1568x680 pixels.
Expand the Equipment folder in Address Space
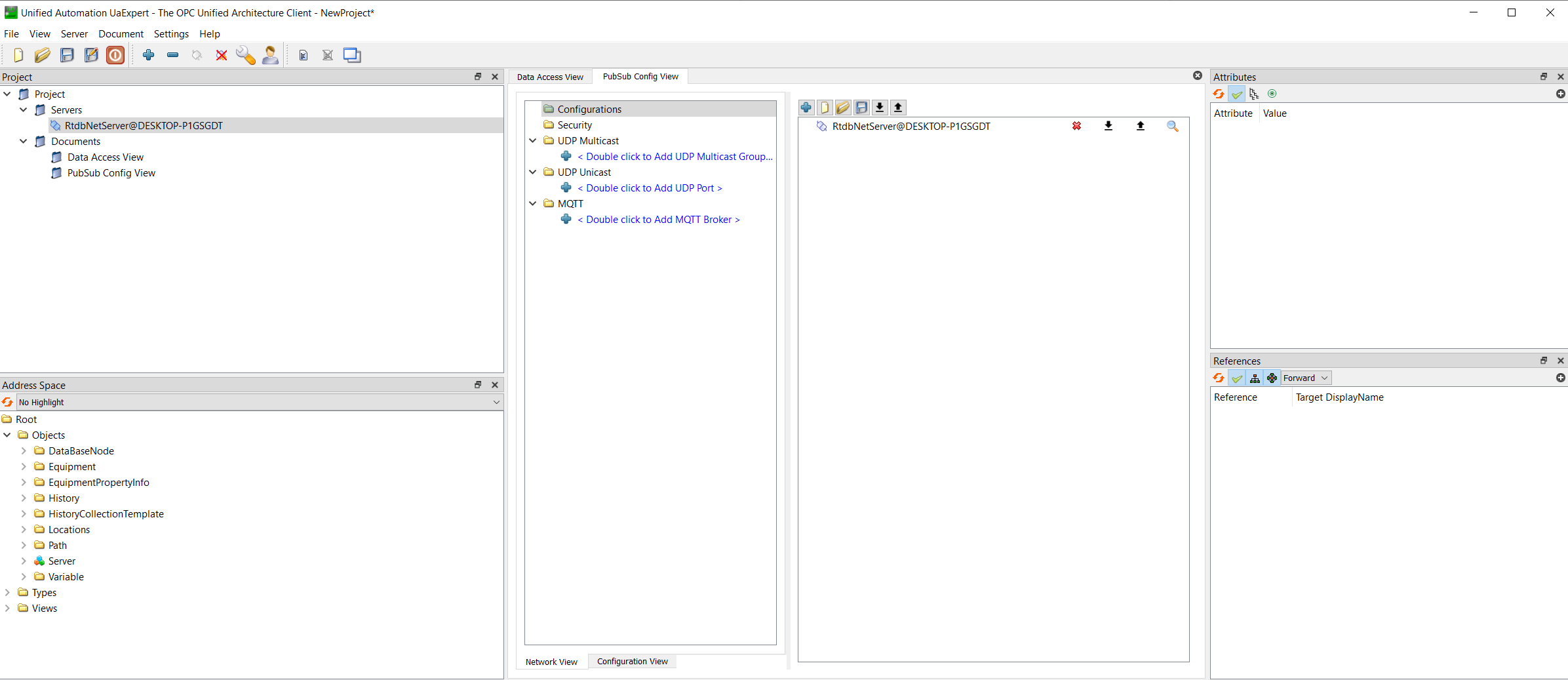(24, 466)
